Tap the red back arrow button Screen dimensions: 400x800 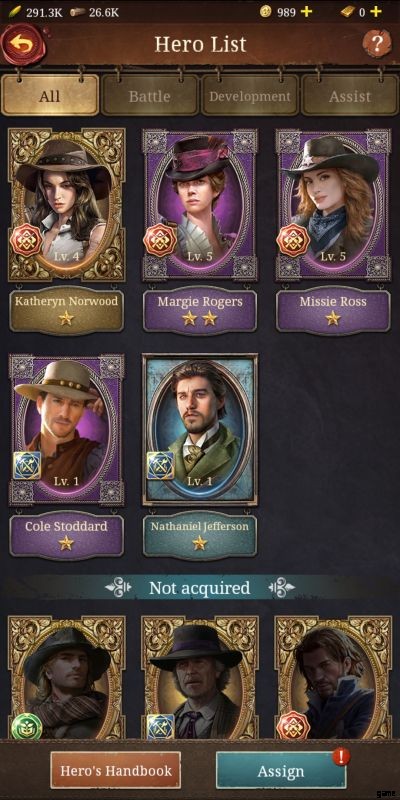[23, 44]
